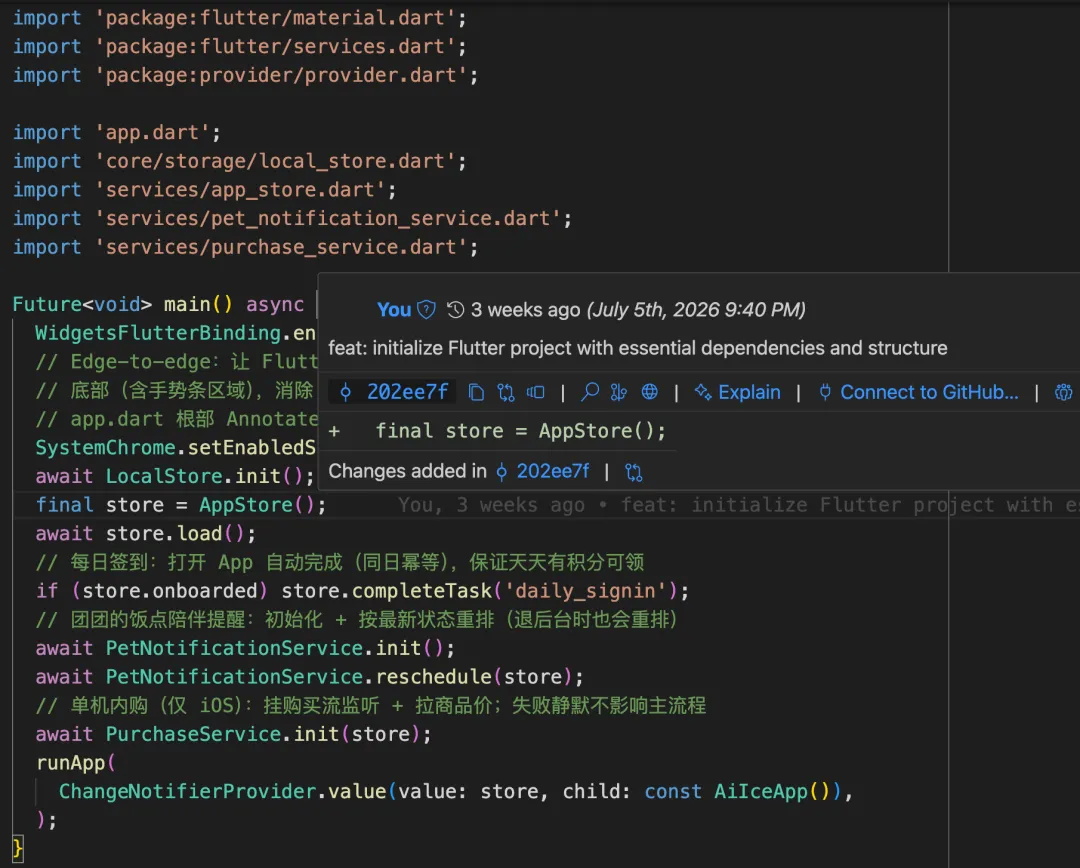Click the sparkle icon beside Explain
Screen dimensions: 1080x868
click(x=703, y=392)
